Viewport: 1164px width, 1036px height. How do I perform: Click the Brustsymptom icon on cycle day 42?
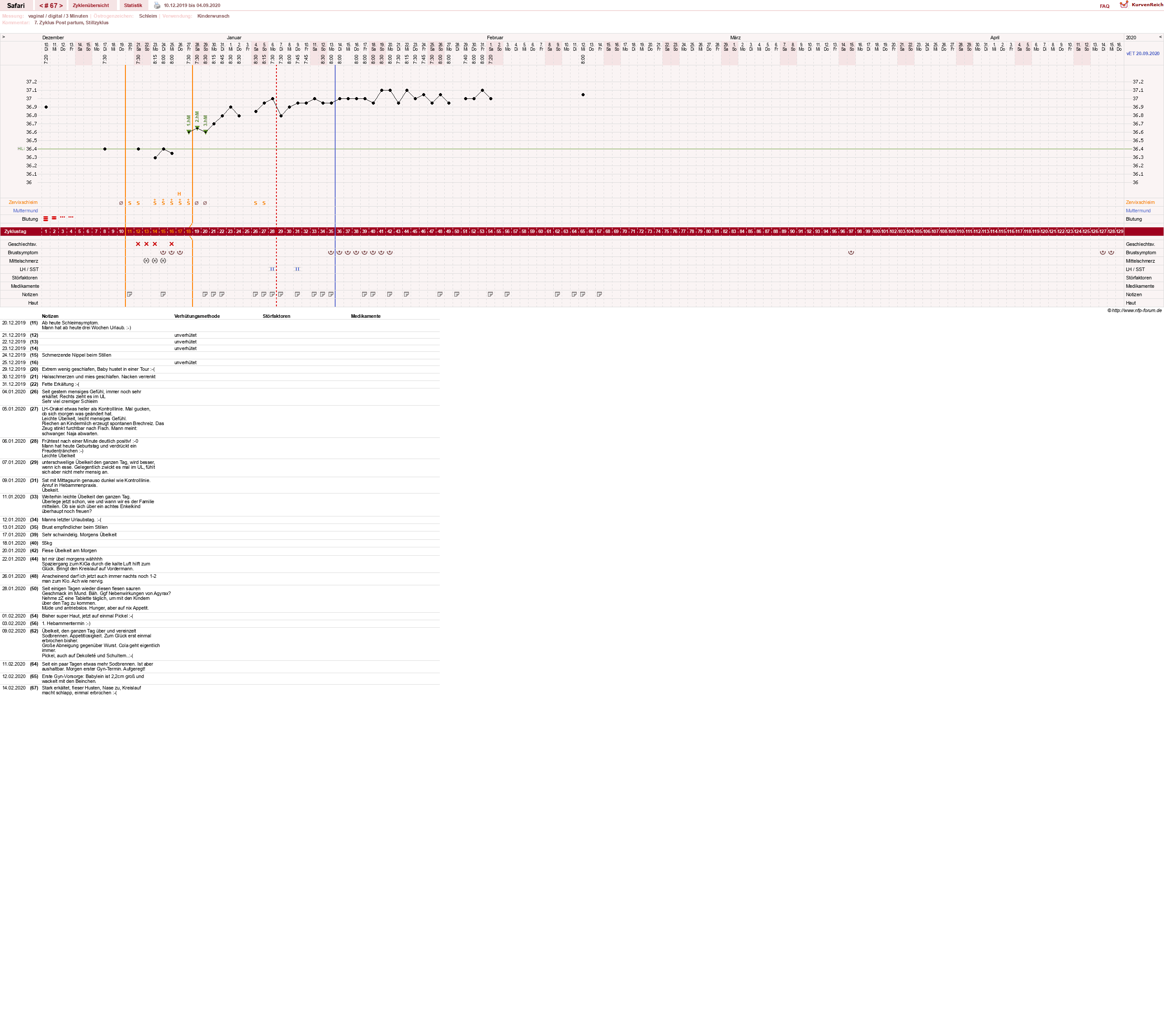coord(390,252)
